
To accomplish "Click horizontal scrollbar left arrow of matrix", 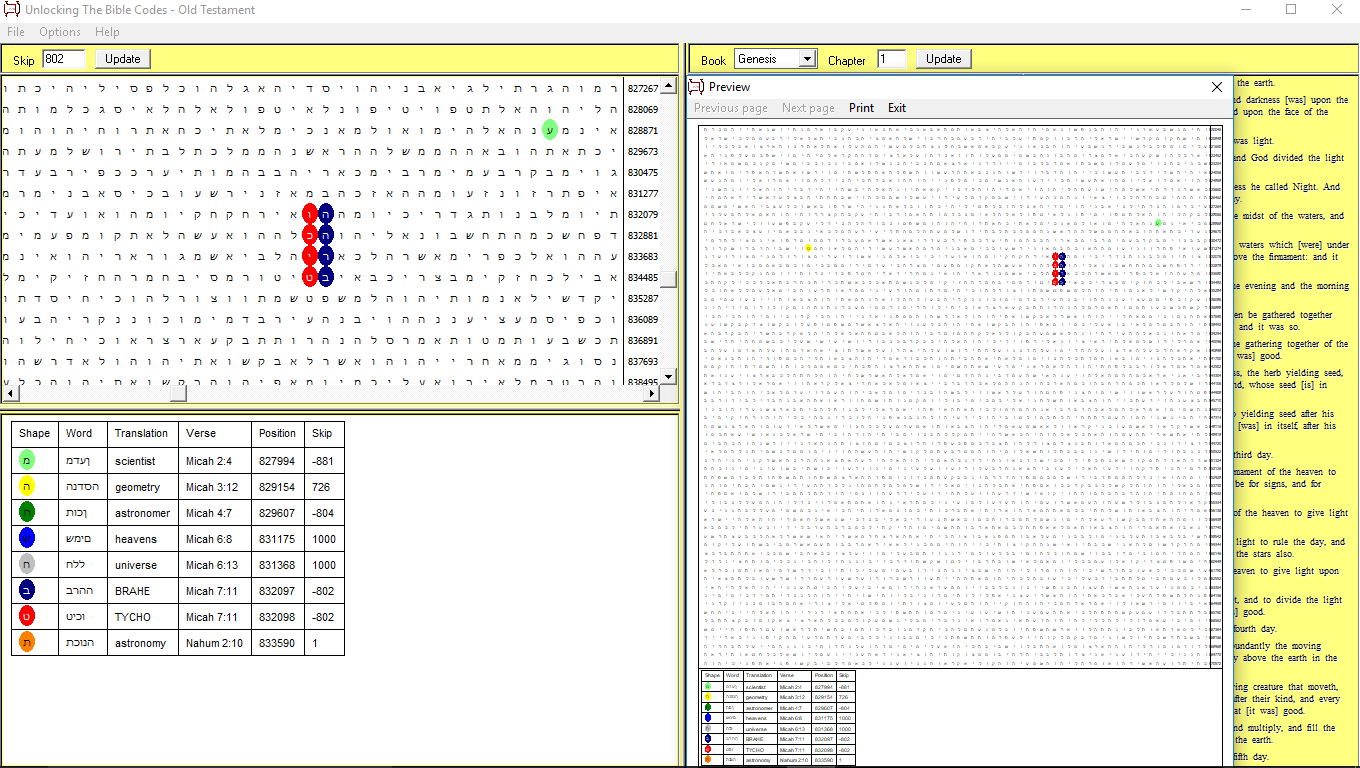I will click(x=9, y=393).
